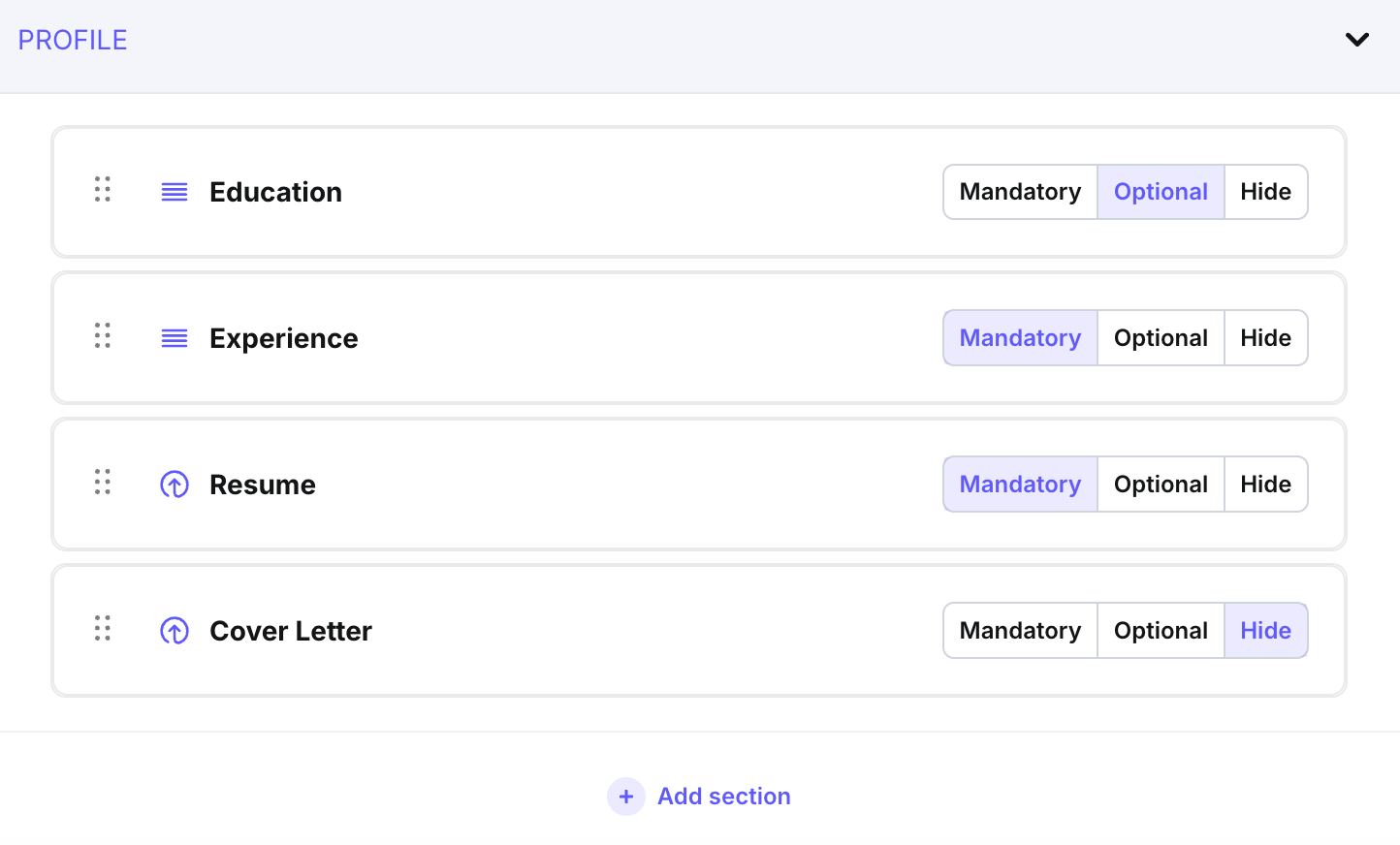The image size is (1400, 845).
Task: Click the Resume drag handle icon
Action: tap(103, 483)
